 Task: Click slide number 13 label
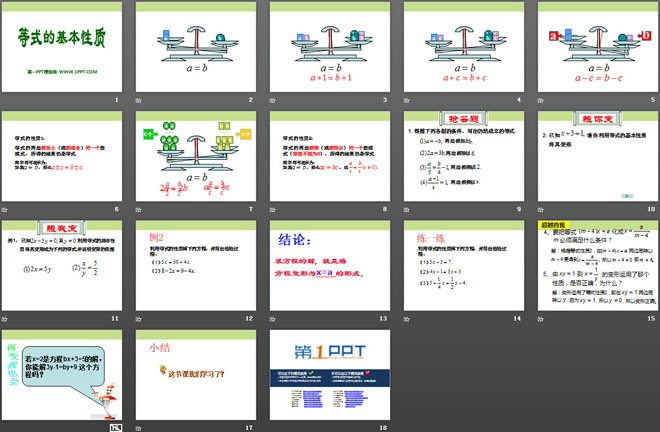click(383, 318)
